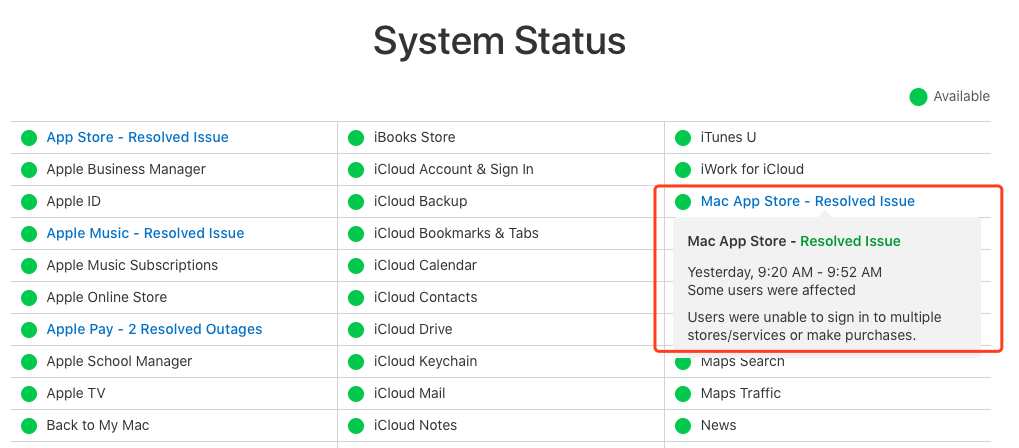
Task: Click the System Status heading
Action: coord(499,40)
